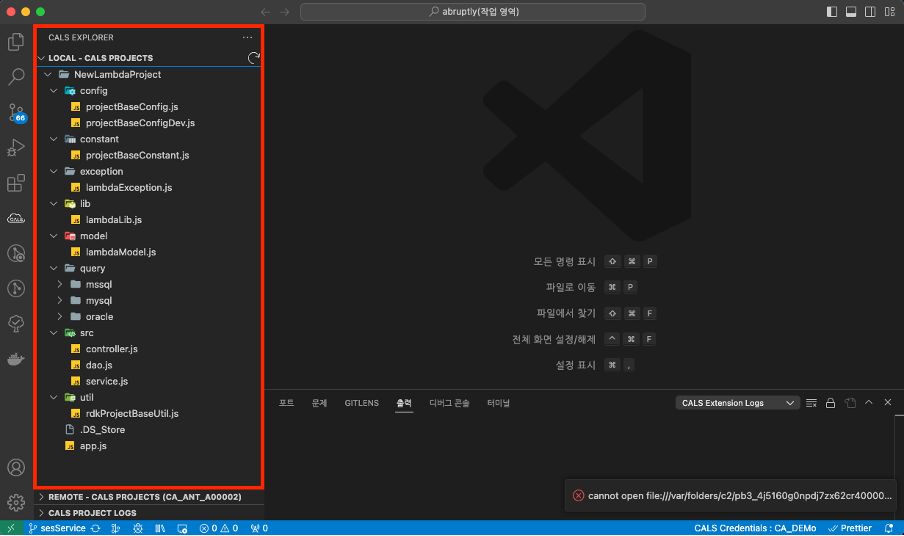Viewport: 904px width, 536px height.
Task: Open CALS Explorer more actions ellipsis
Action: tap(247, 37)
